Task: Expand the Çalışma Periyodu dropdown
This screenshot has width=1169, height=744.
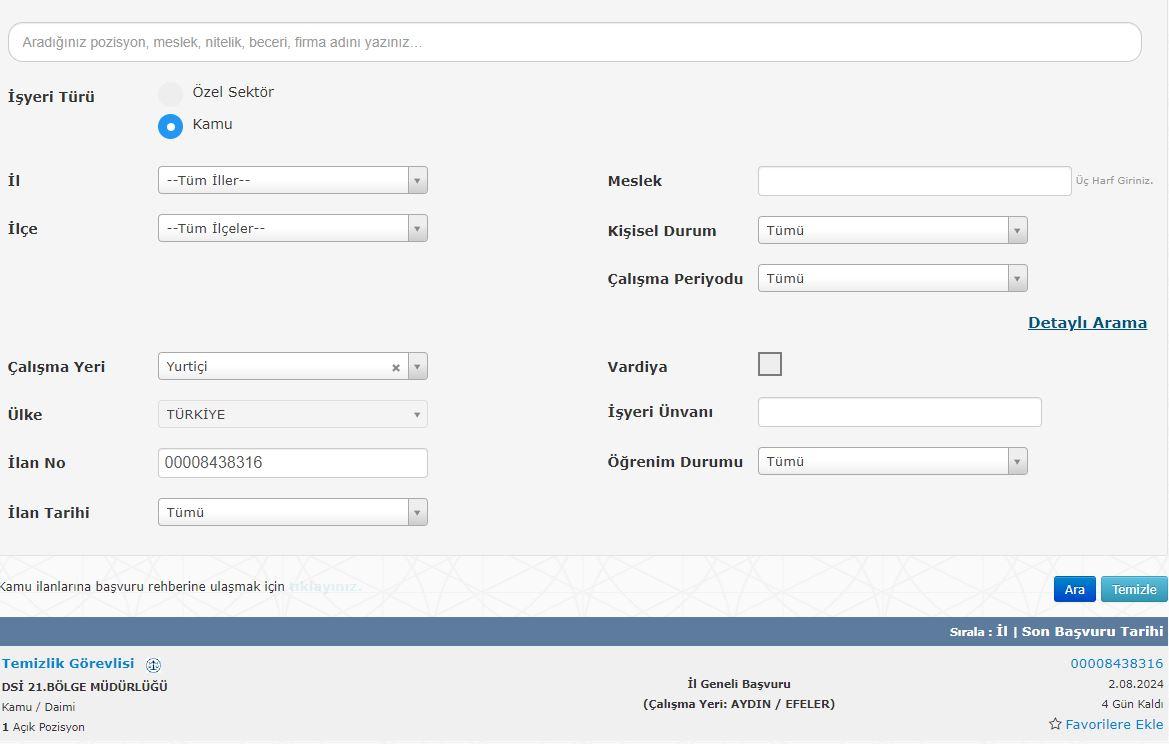Action: coord(892,278)
